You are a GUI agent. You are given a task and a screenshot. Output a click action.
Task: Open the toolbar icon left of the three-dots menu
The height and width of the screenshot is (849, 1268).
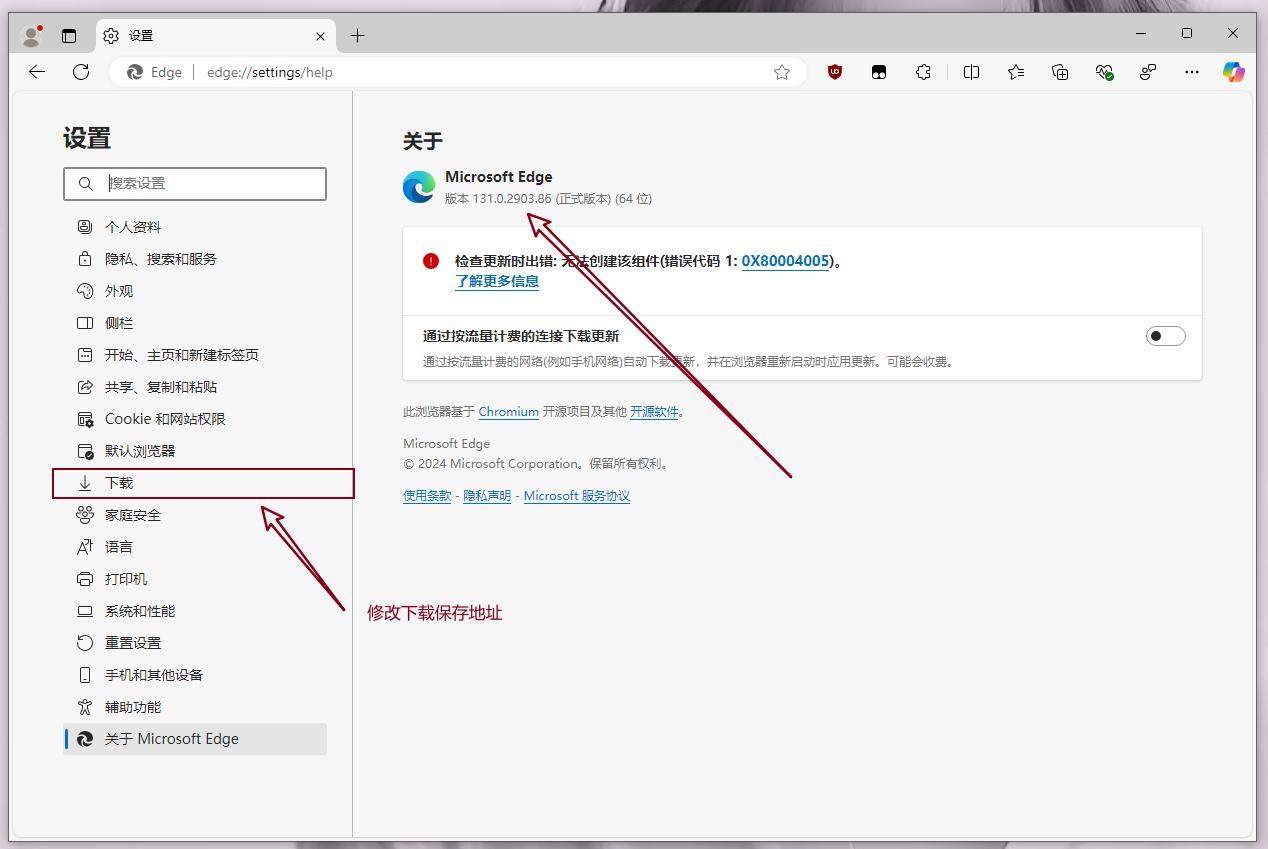pyautogui.click(x=1148, y=72)
